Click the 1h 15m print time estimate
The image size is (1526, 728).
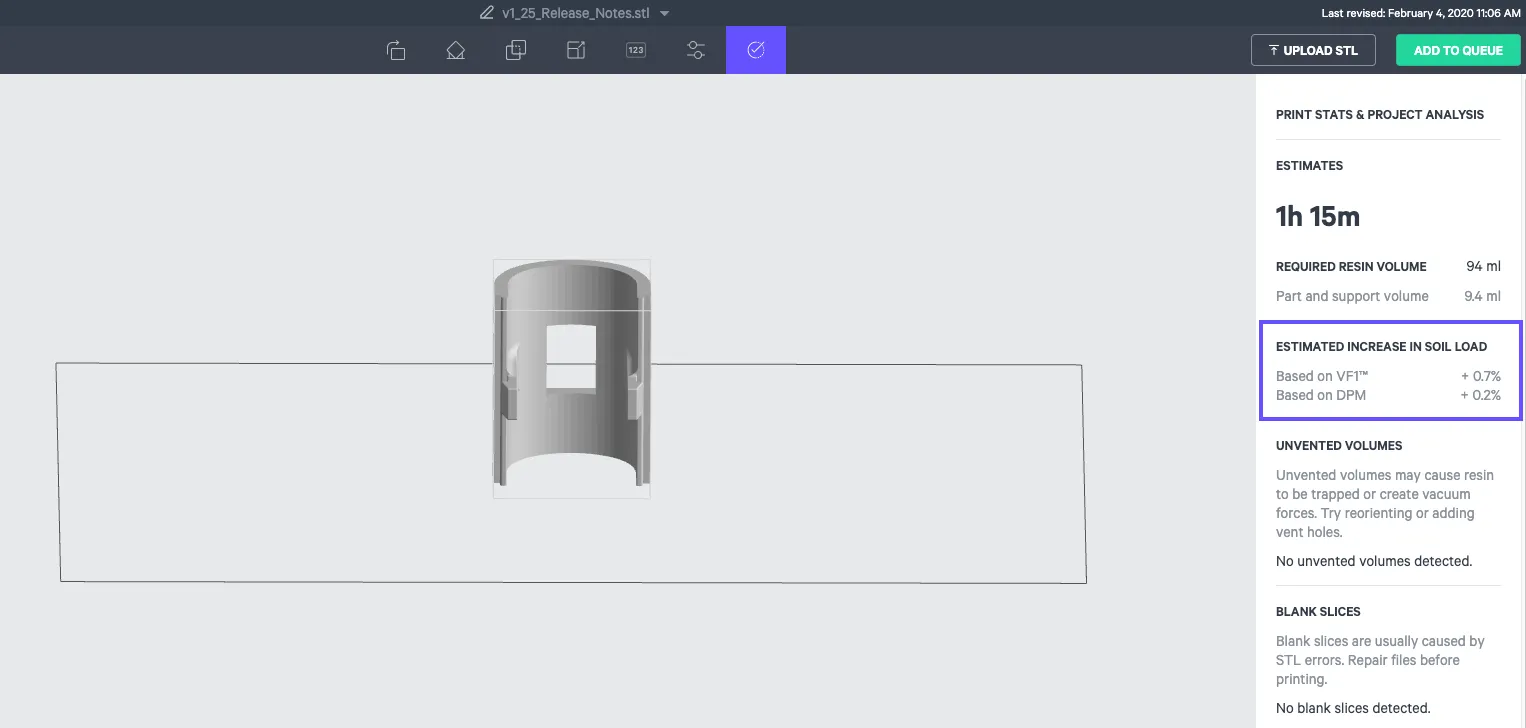tap(1318, 217)
